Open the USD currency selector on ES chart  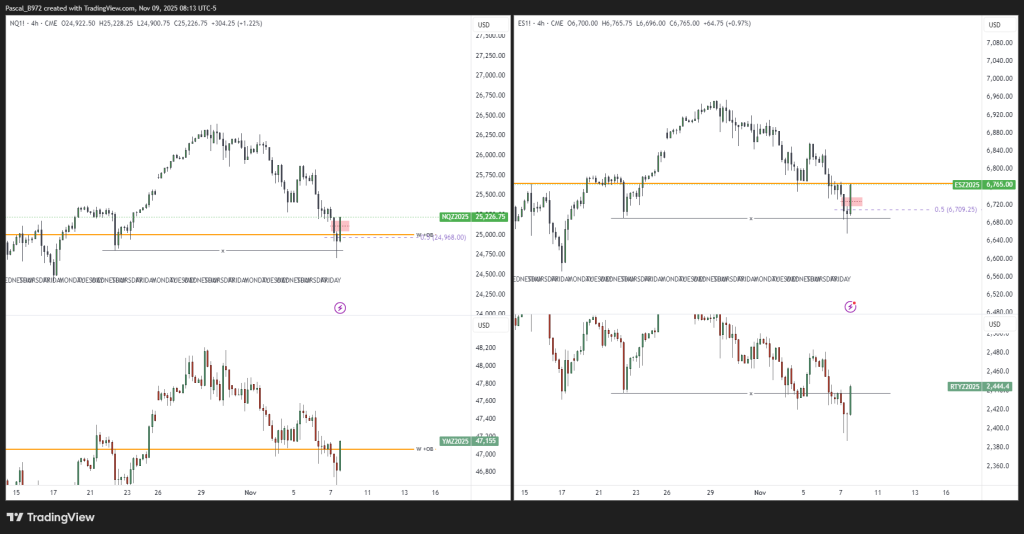(994, 24)
